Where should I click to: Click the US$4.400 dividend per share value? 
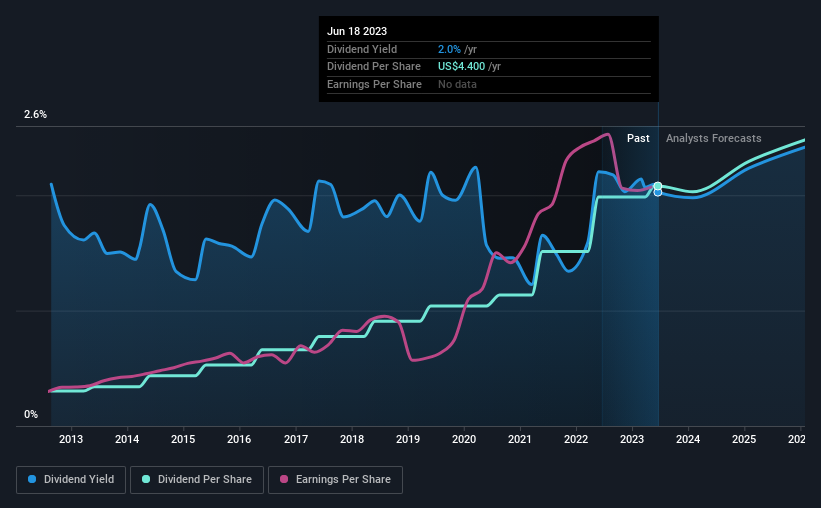click(x=461, y=67)
